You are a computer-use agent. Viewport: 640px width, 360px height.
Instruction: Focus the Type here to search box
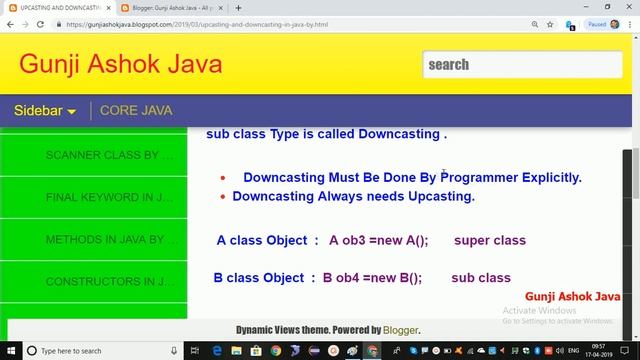click(102, 351)
